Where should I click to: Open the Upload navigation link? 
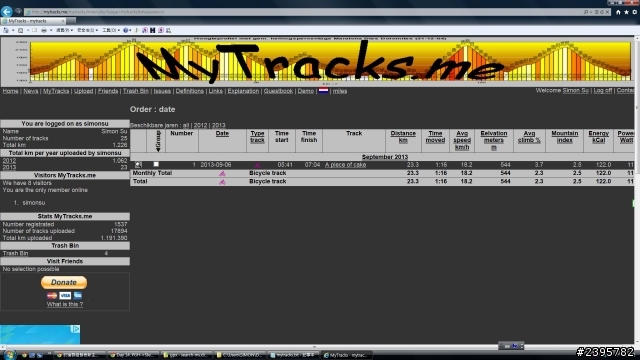pos(83,91)
